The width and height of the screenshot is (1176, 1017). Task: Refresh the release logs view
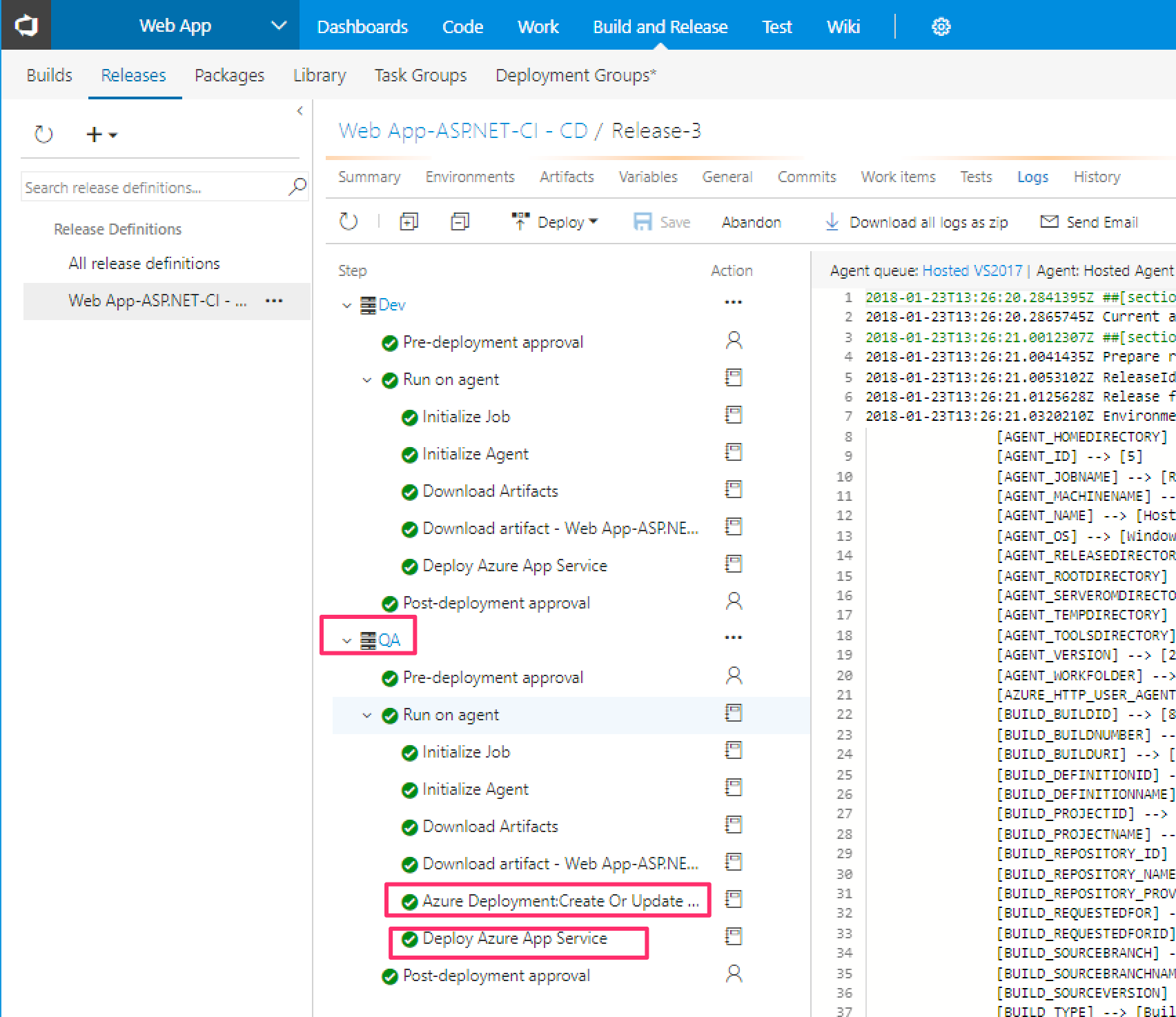[x=349, y=221]
